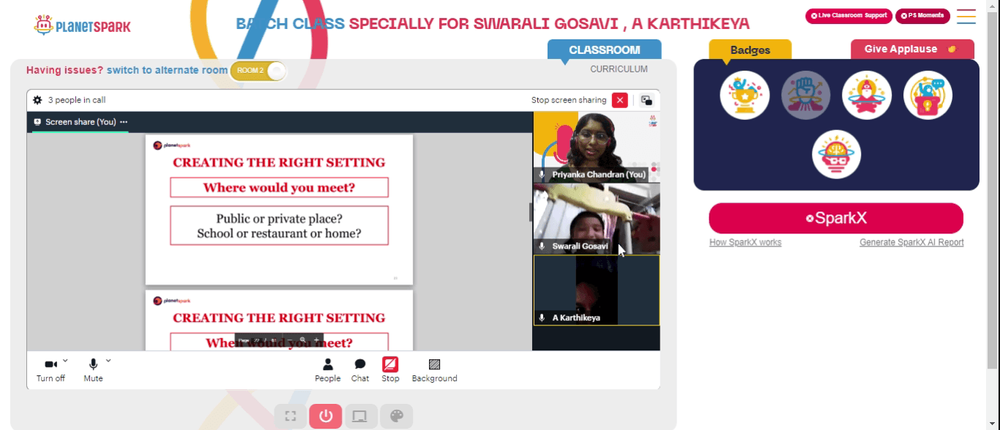The height and width of the screenshot is (430, 1000).
Task: Select the Screen share (You) tab
Action: (80, 122)
